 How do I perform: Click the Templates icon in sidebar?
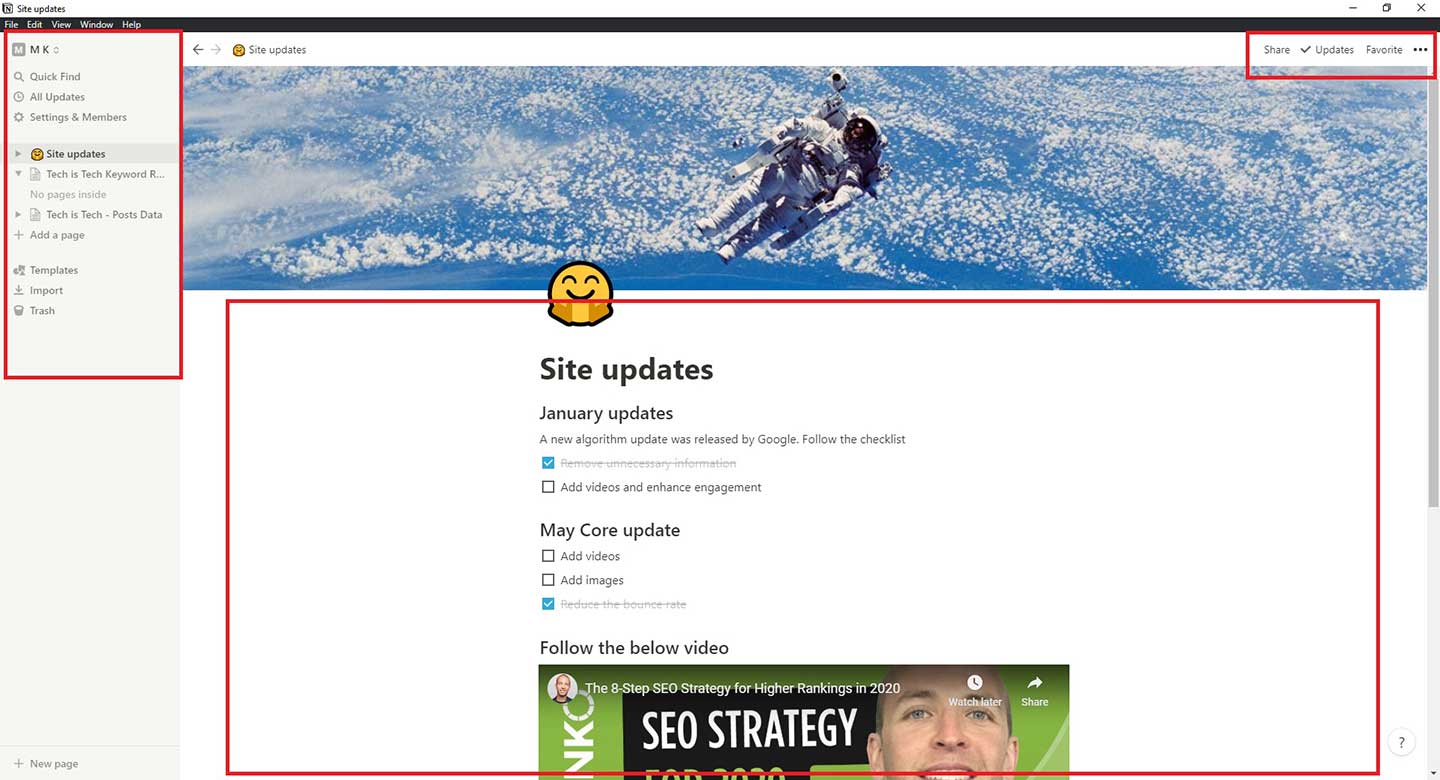(x=19, y=270)
